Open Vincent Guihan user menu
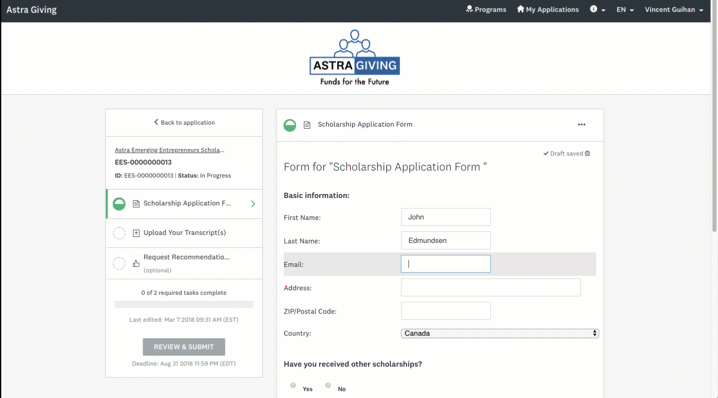The height and width of the screenshot is (398, 718). pyautogui.click(x=674, y=9)
